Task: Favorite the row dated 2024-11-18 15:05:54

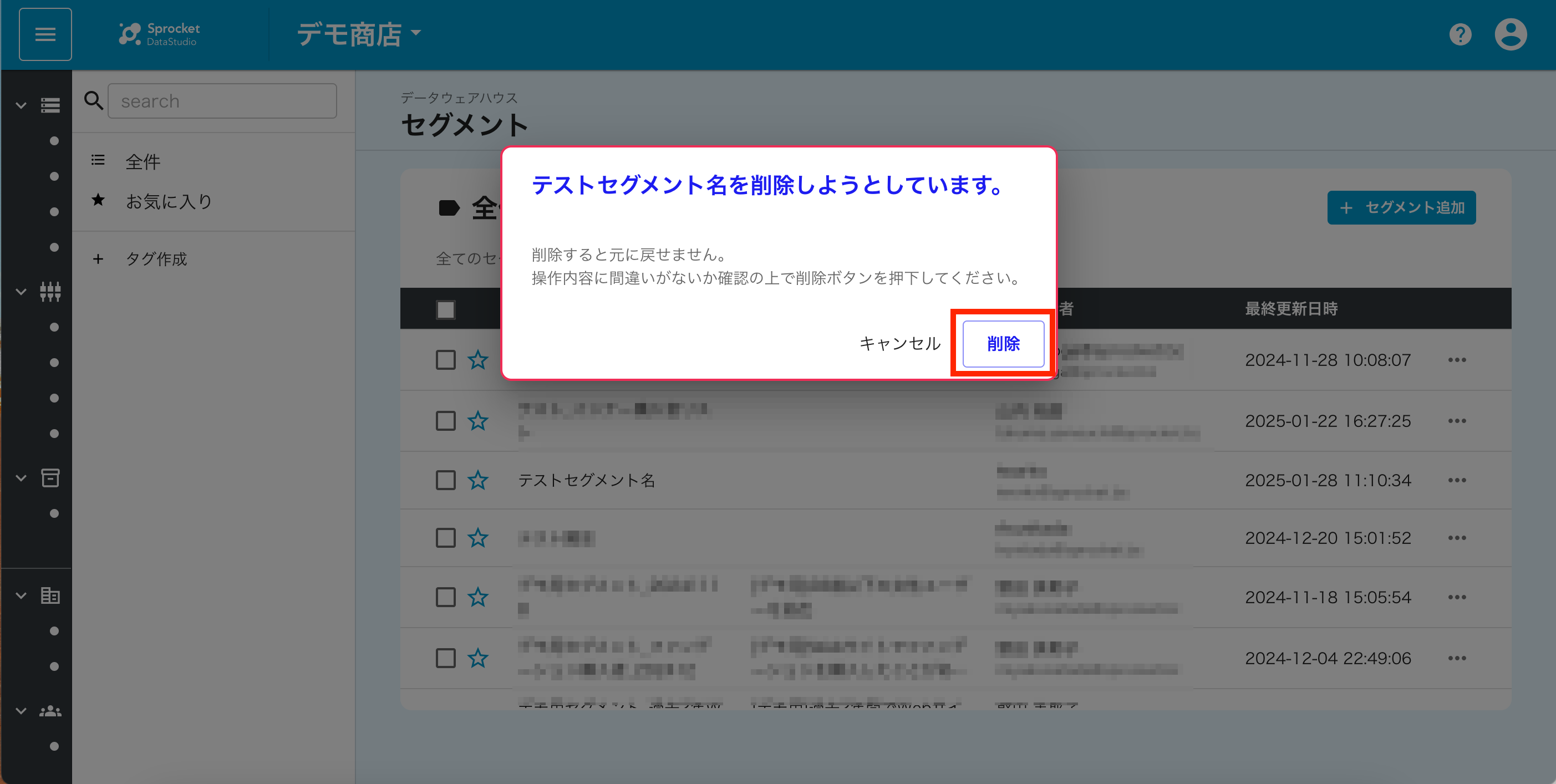Action: click(478, 597)
